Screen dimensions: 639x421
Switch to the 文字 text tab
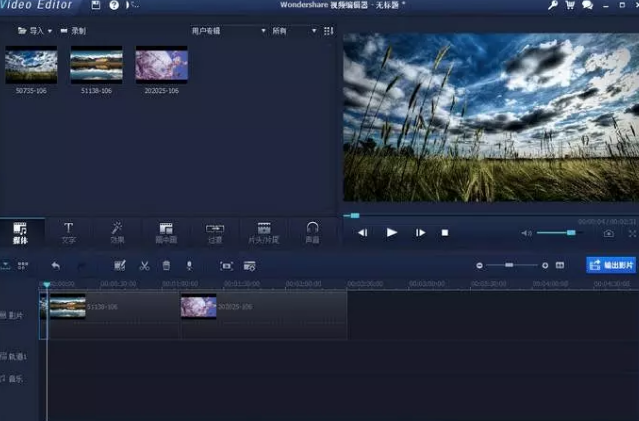(x=68, y=233)
